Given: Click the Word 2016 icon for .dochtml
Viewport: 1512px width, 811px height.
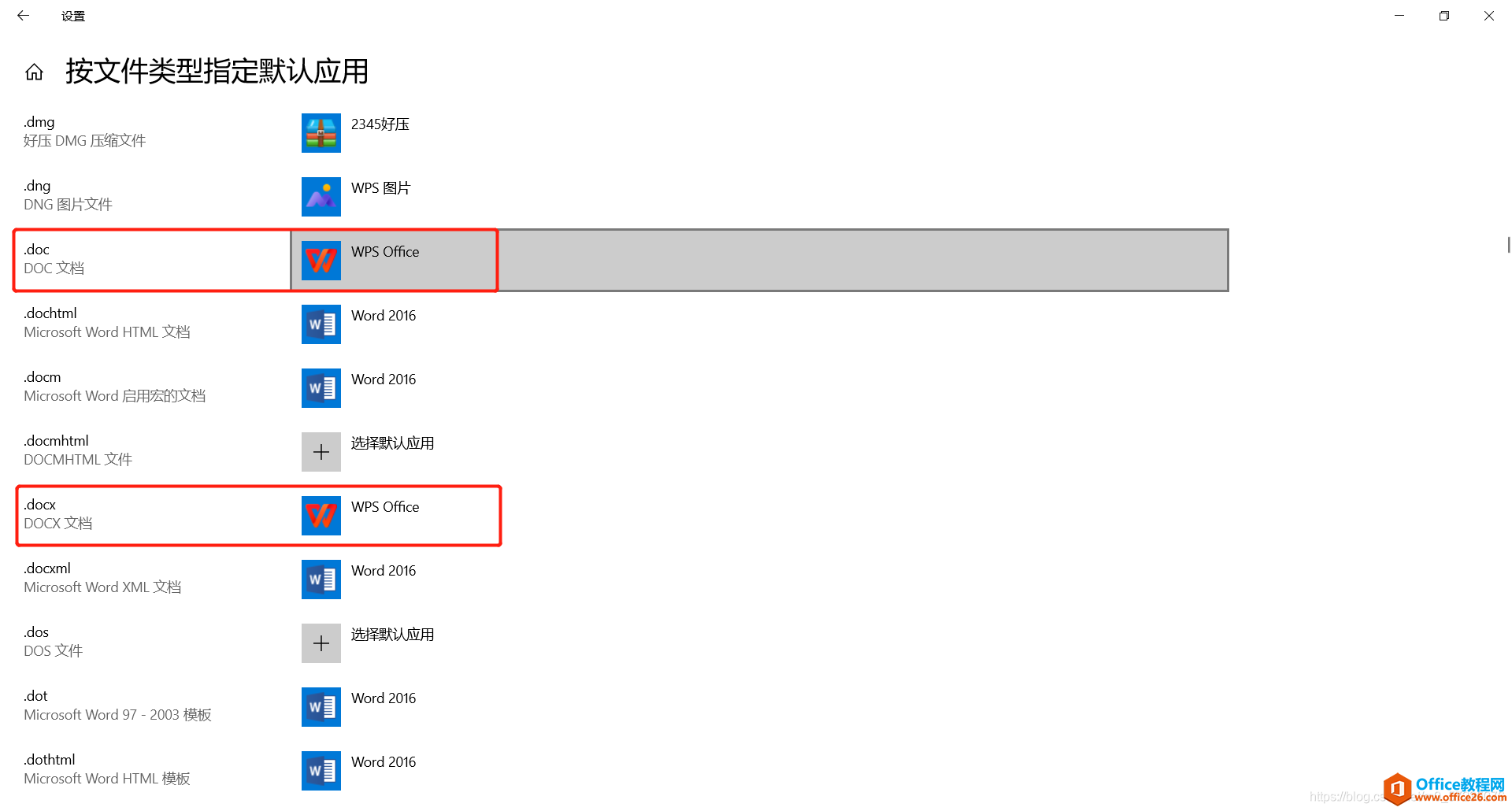Looking at the screenshot, I should pyautogui.click(x=321, y=324).
